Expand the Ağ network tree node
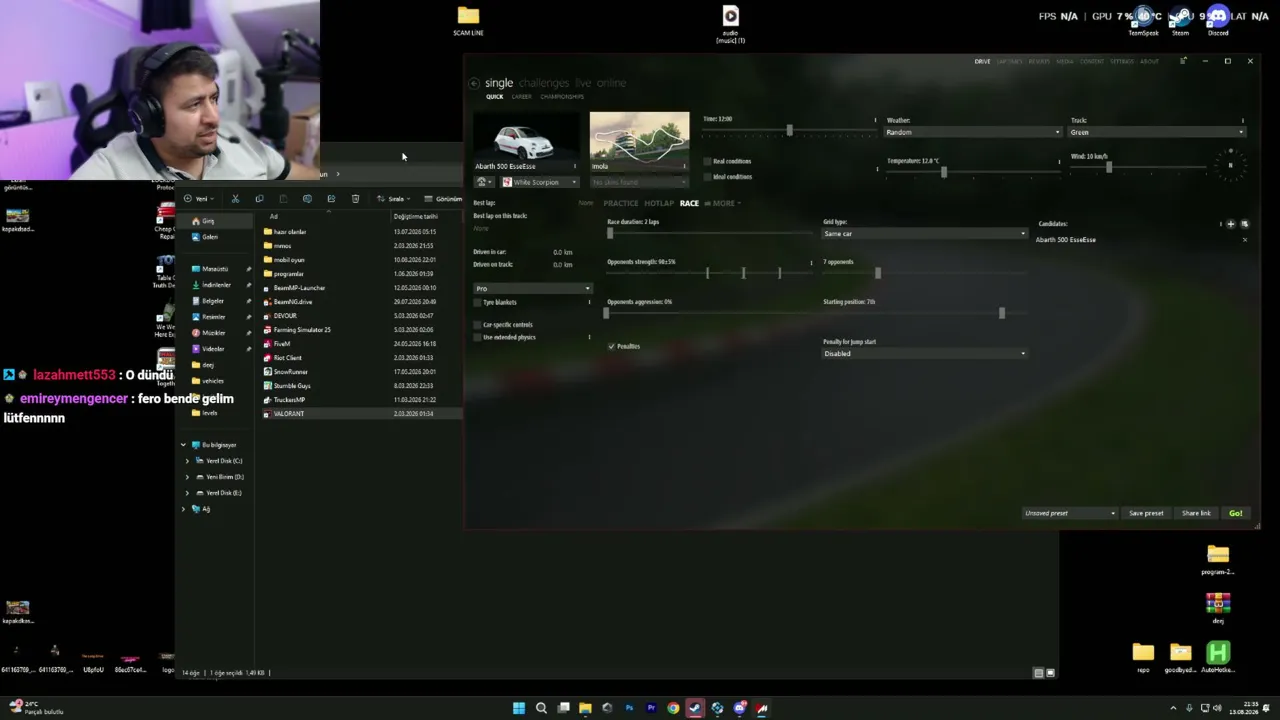The image size is (1280, 720). pyautogui.click(x=183, y=509)
